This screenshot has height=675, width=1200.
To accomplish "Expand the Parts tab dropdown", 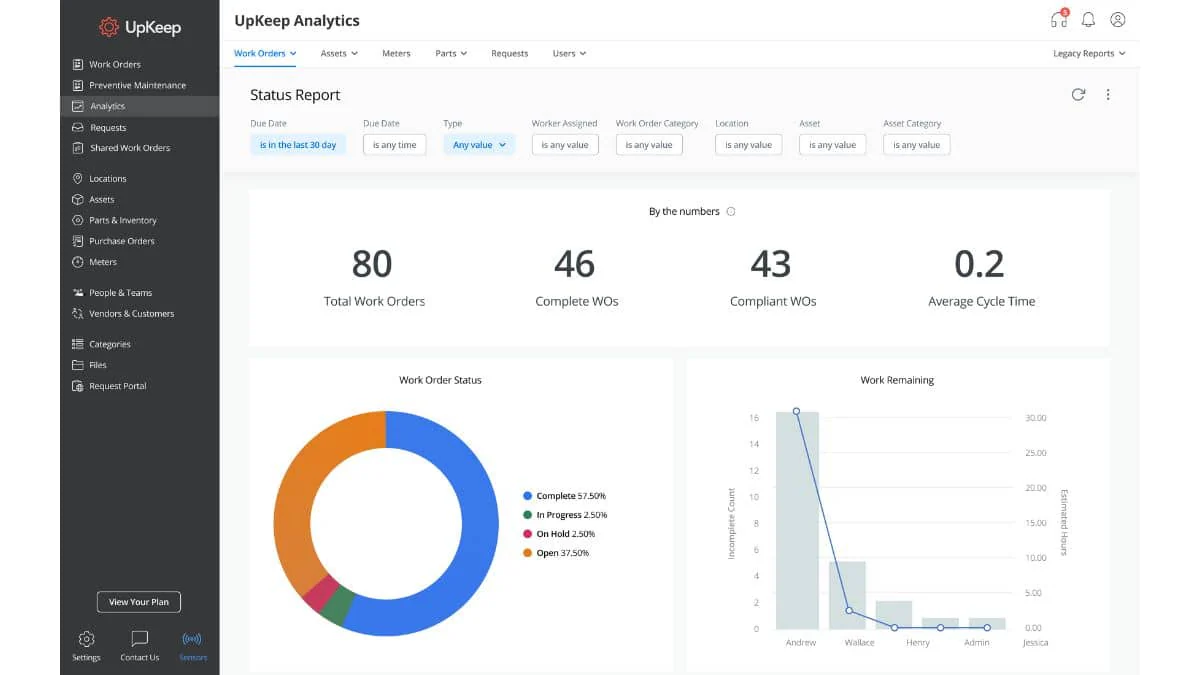I will pyautogui.click(x=451, y=53).
